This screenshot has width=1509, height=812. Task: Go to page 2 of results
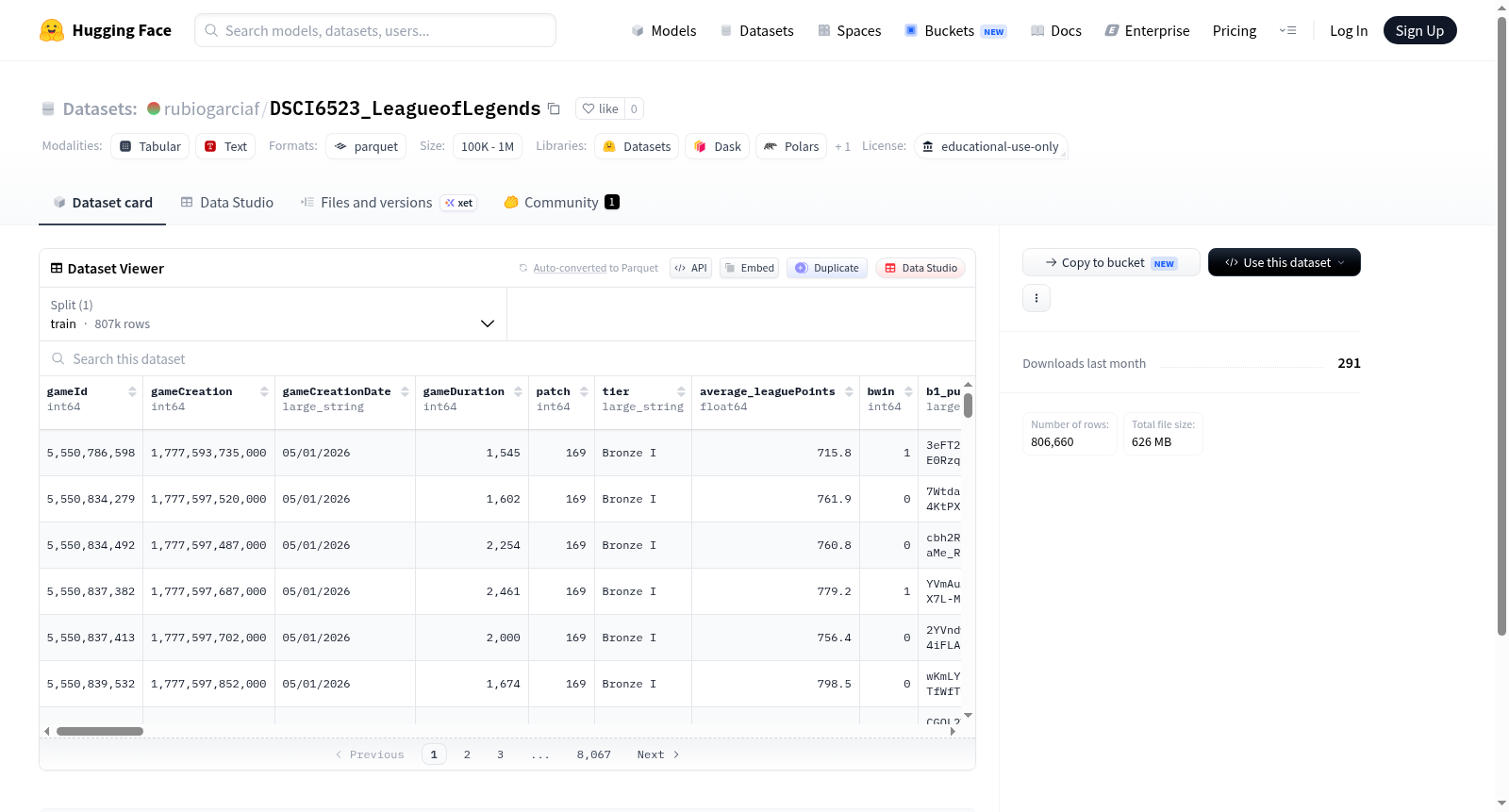coord(467,754)
